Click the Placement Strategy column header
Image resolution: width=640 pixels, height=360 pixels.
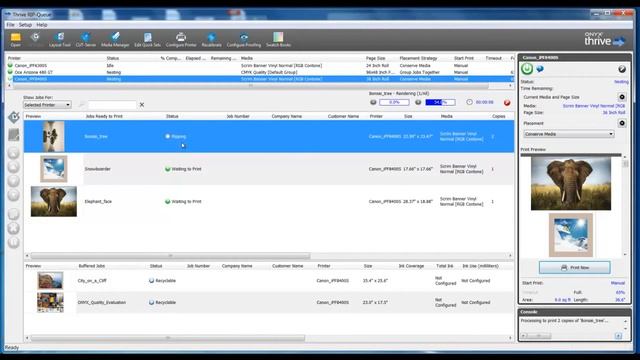pyautogui.click(x=418, y=58)
